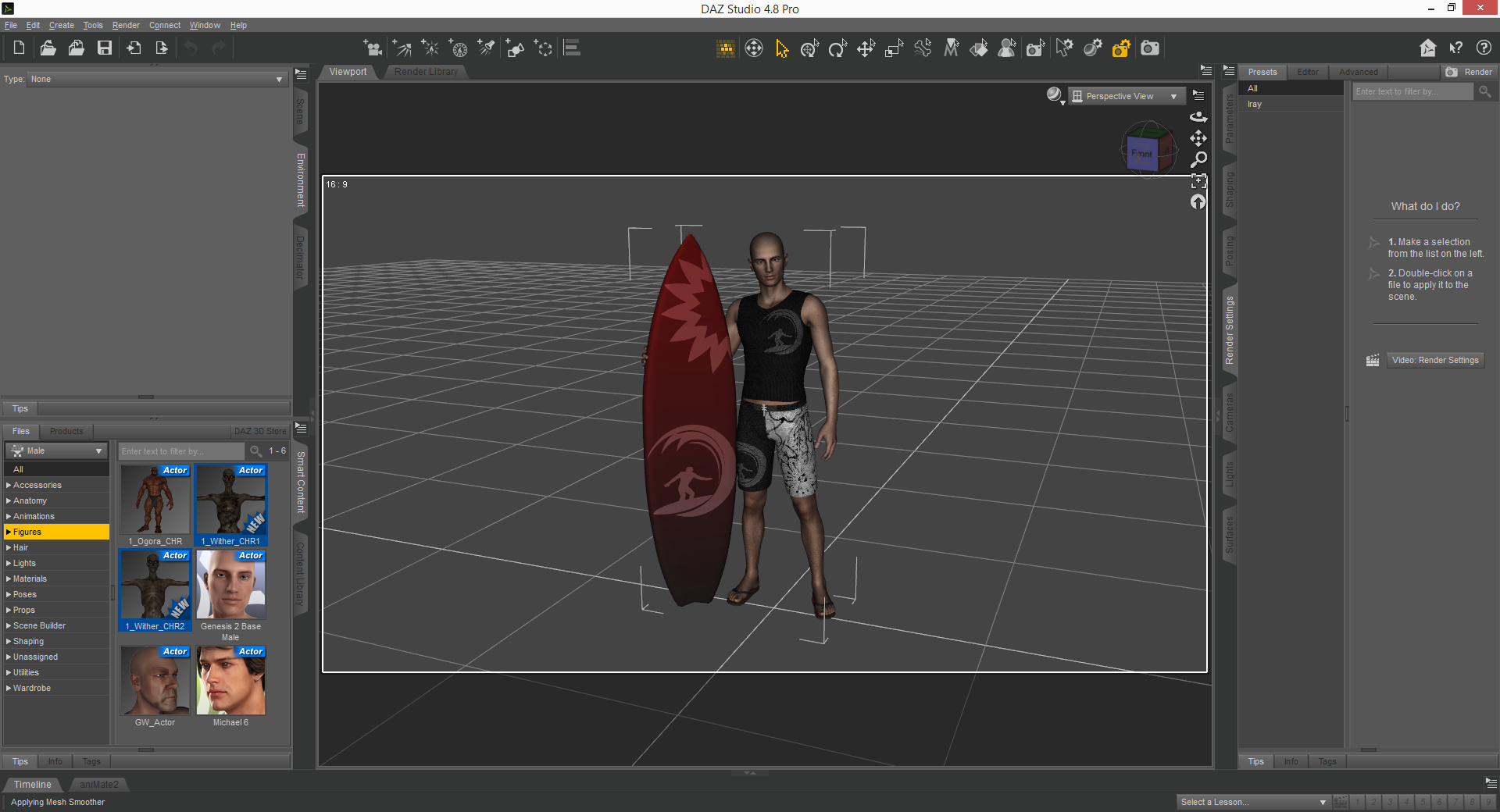The image size is (1500, 812).
Task: Create a new primitive
Action: (x=515, y=48)
